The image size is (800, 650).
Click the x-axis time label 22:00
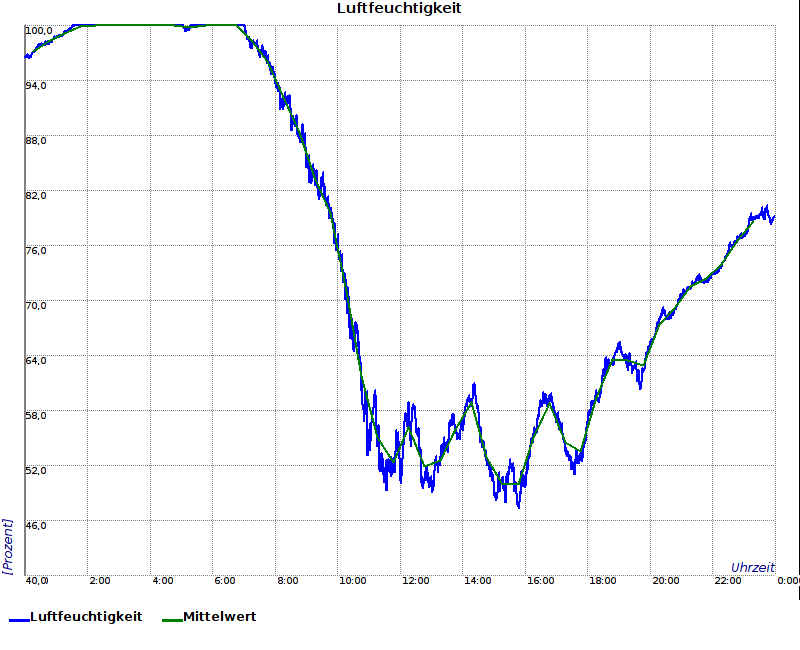tap(728, 581)
